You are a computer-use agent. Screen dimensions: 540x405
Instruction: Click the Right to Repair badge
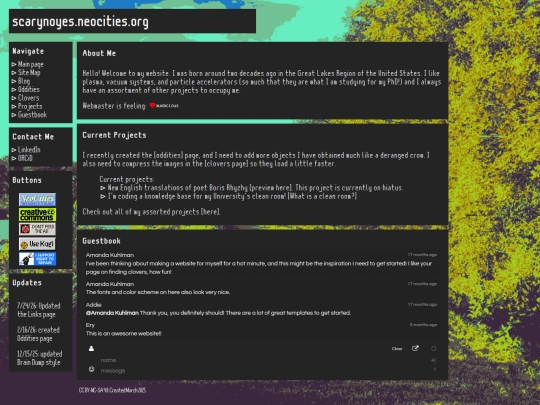38,259
